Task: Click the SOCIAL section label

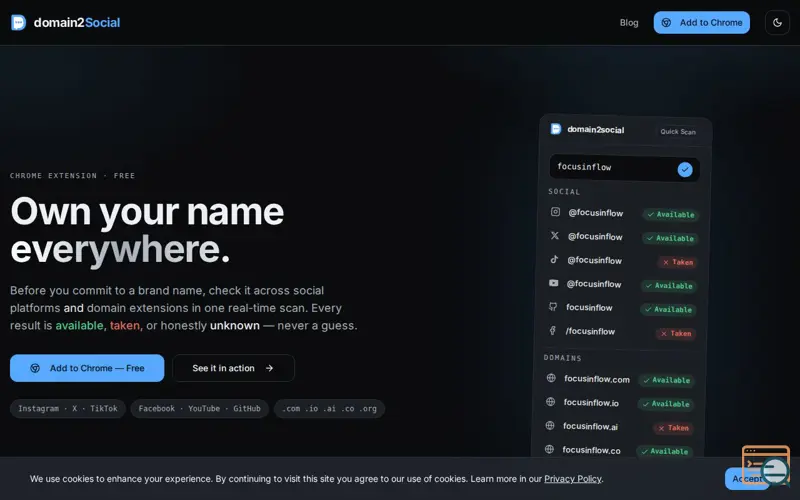Action: click(x=564, y=192)
